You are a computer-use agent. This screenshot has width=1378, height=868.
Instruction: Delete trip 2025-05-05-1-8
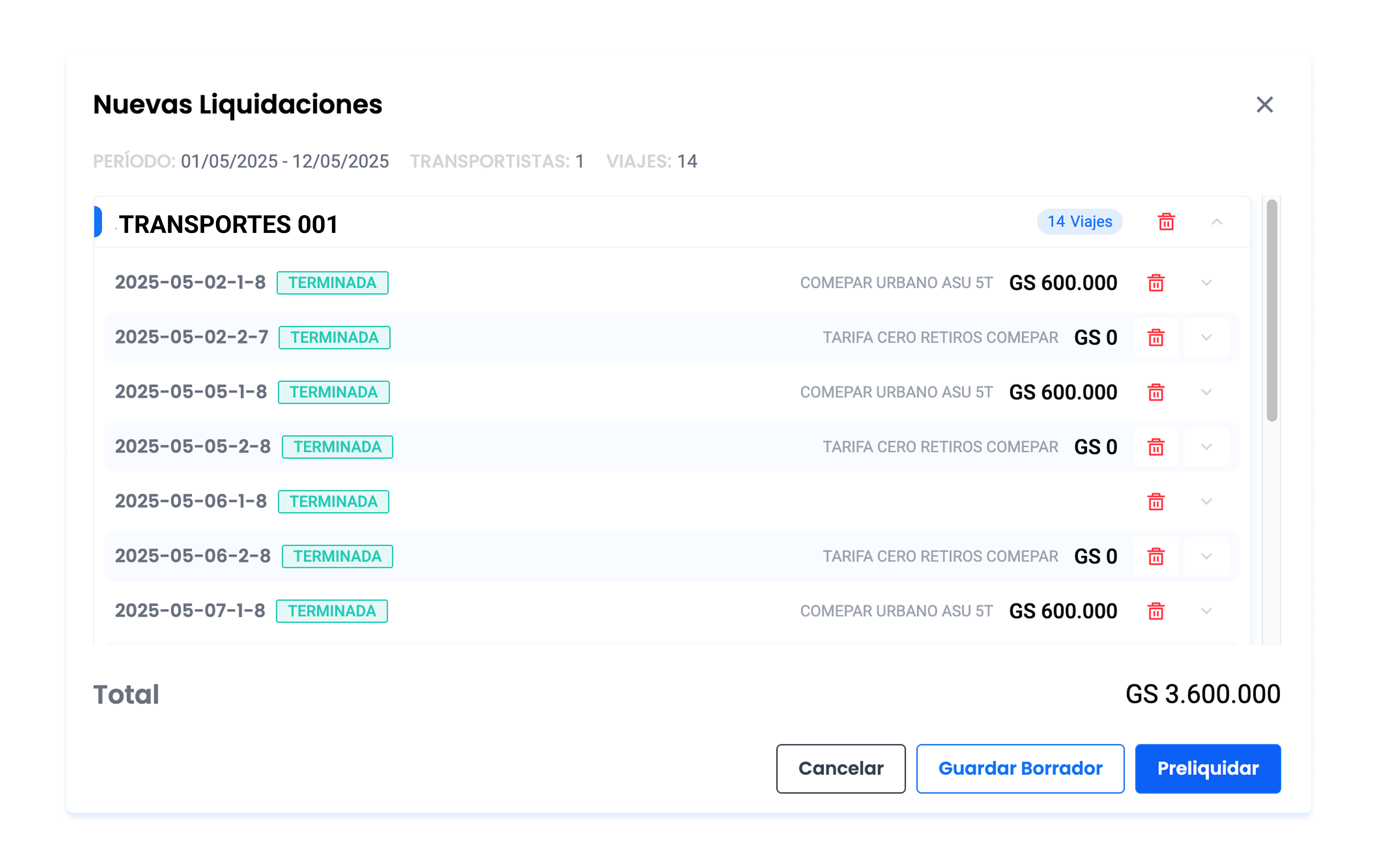point(1155,392)
